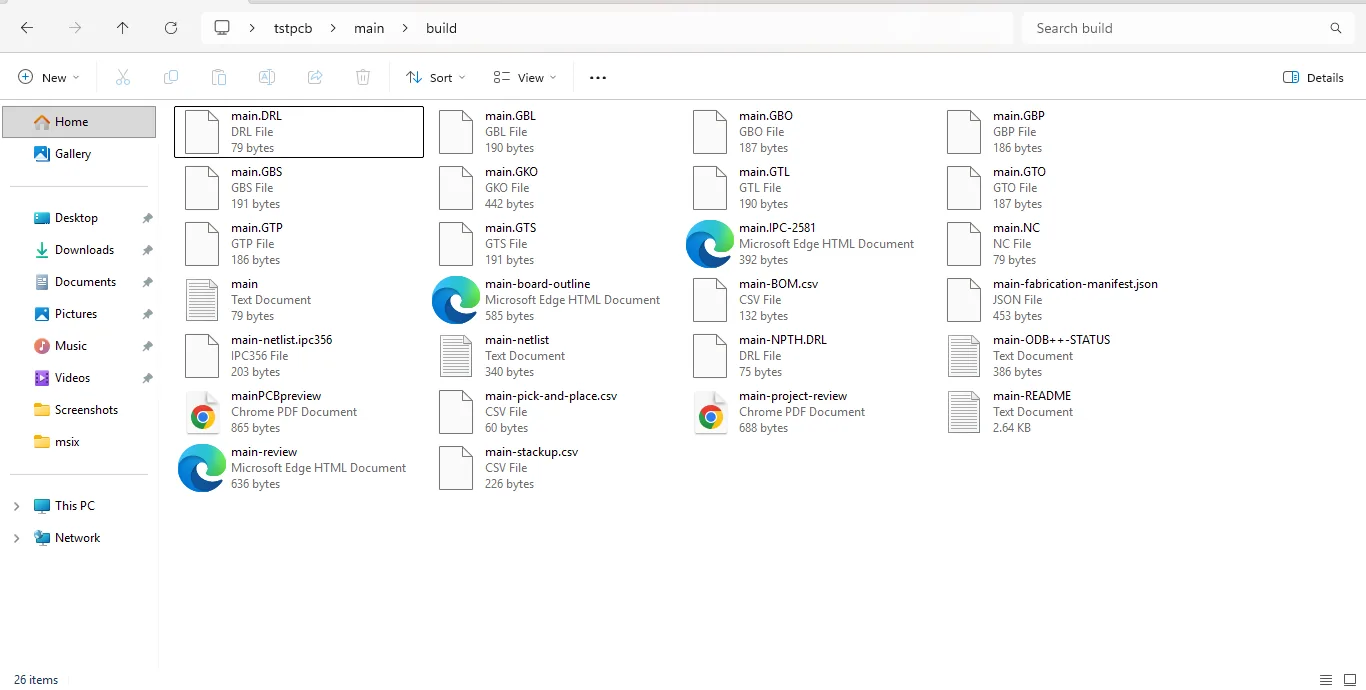Click the search magnifier icon
Image resolution: width=1366 pixels, height=690 pixels.
coord(1336,28)
